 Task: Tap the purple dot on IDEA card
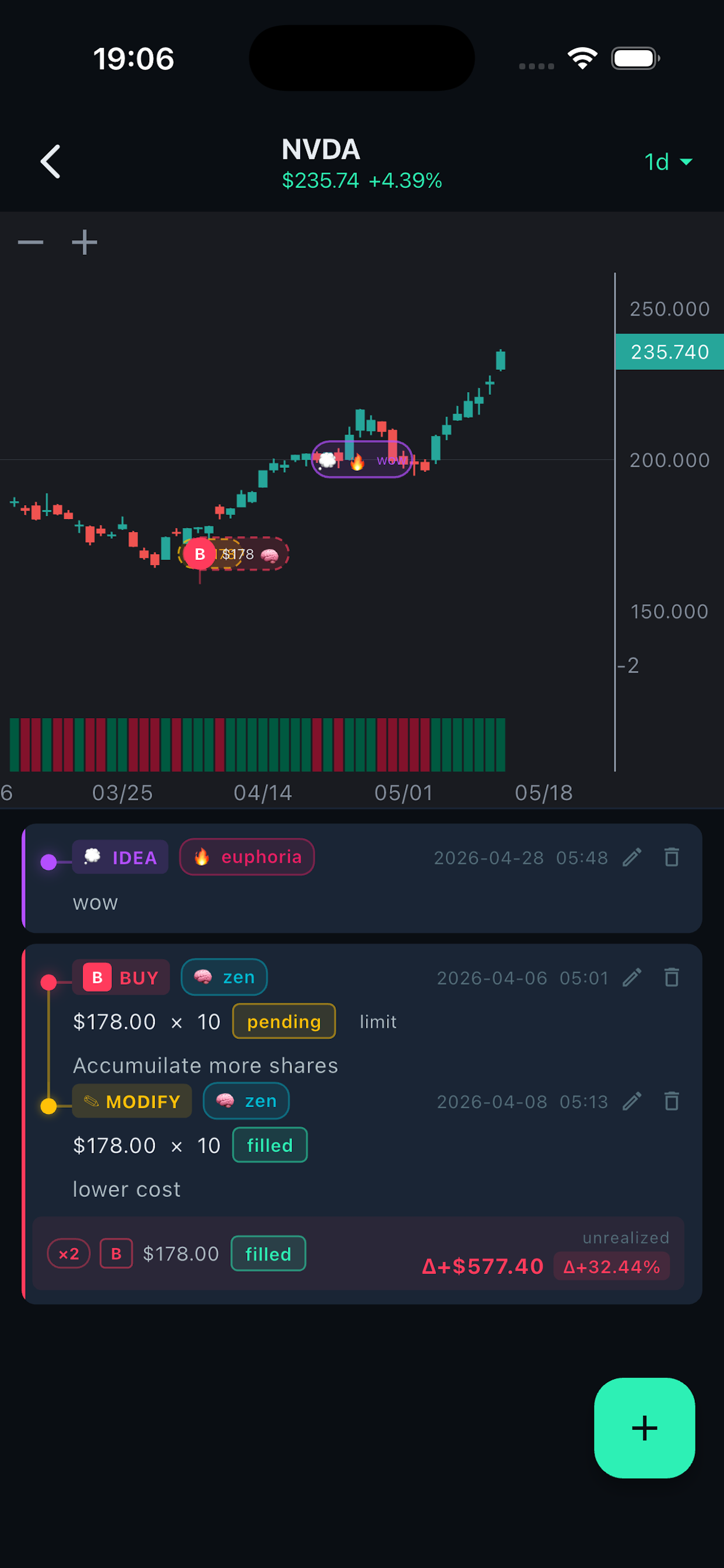click(48, 862)
